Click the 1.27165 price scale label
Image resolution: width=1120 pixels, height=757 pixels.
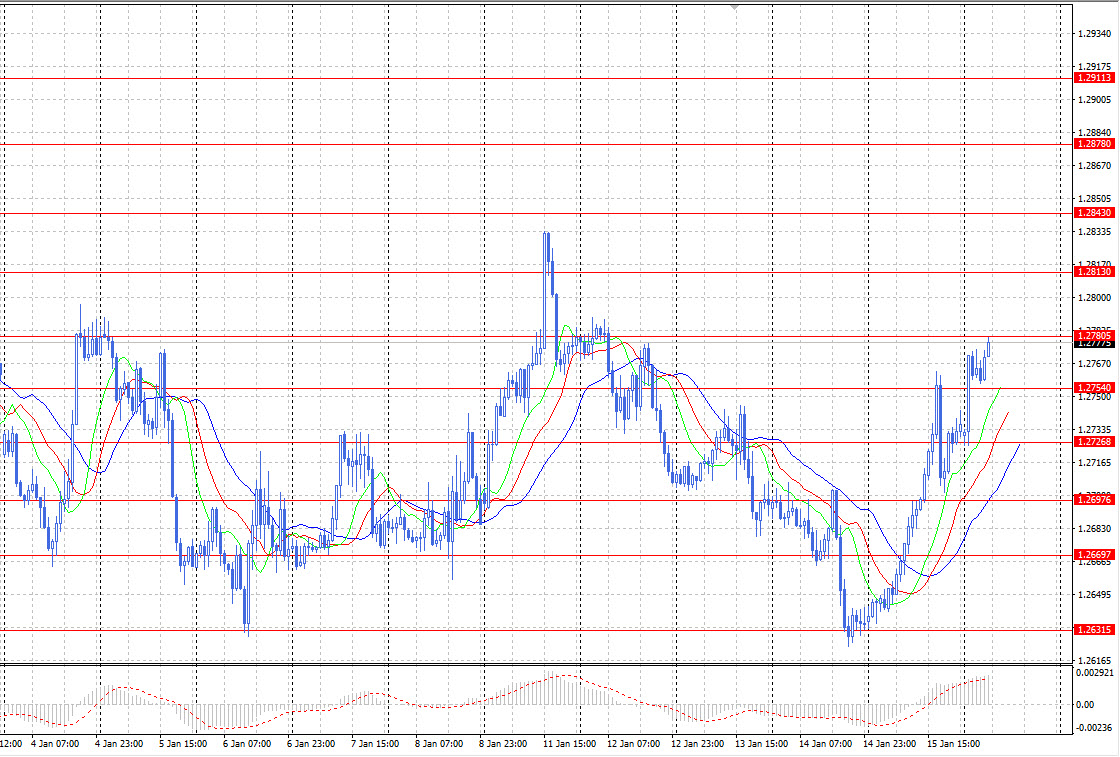[x=1095, y=463]
